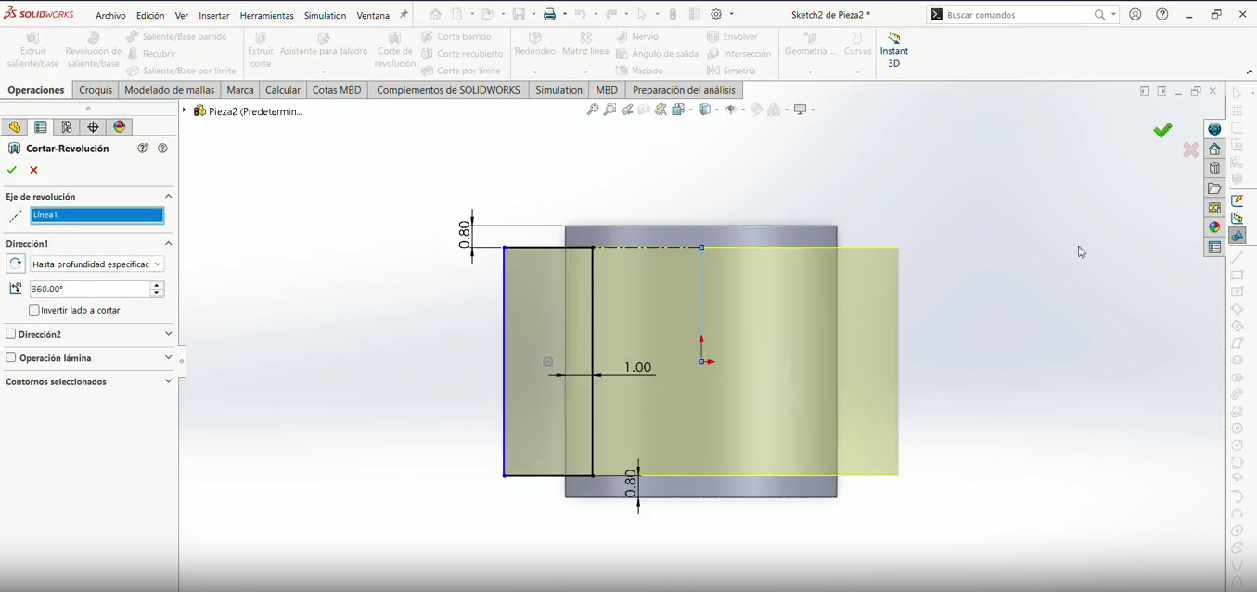
Task: Collapse the Eje de revolución section
Action: tap(168, 197)
